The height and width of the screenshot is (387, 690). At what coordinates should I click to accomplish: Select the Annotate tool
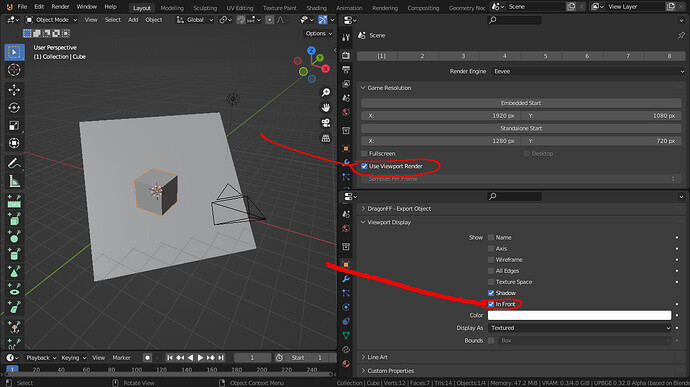[x=14, y=163]
